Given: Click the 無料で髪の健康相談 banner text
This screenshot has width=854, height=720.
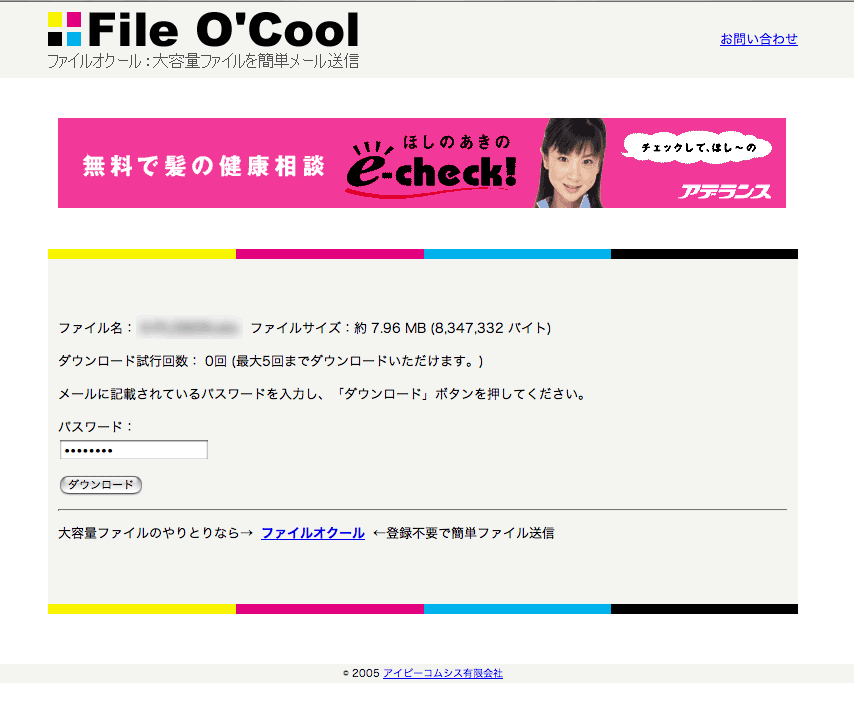Looking at the screenshot, I should [203, 166].
